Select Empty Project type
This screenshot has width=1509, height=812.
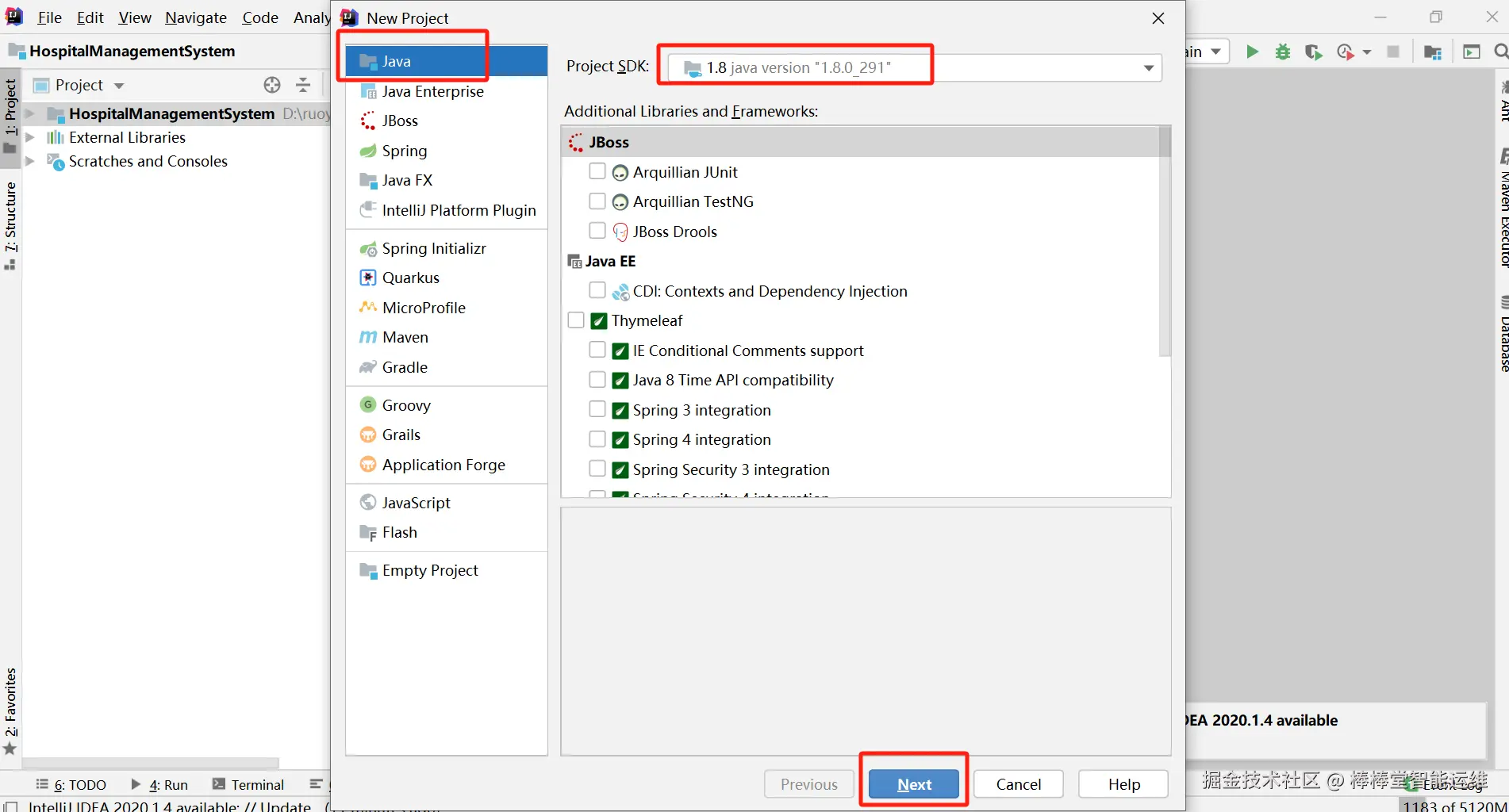pyautogui.click(x=447, y=570)
